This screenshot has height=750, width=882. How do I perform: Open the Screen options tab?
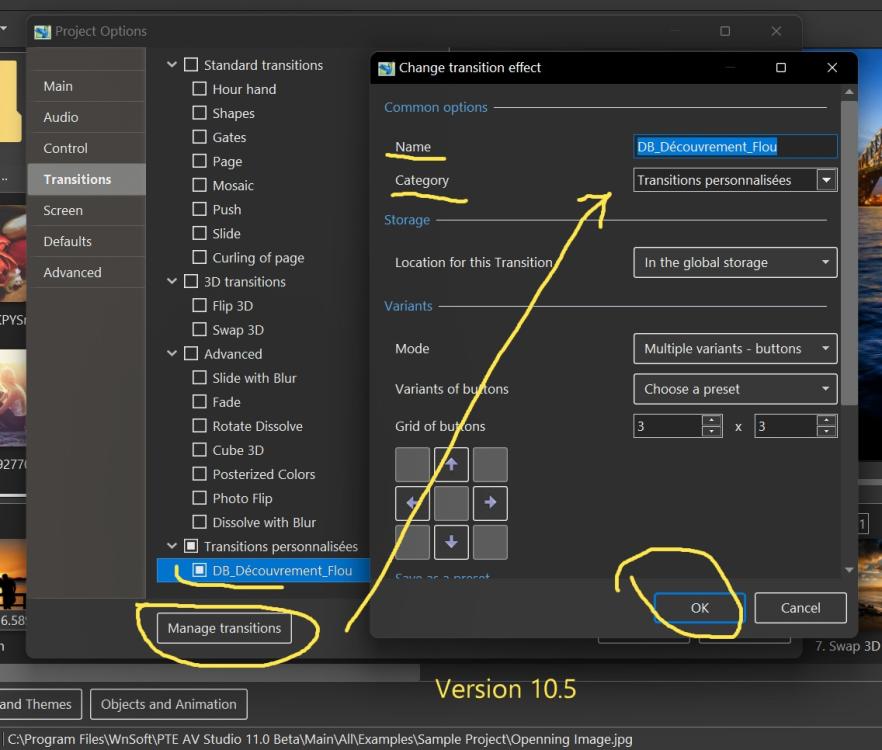(63, 210)
